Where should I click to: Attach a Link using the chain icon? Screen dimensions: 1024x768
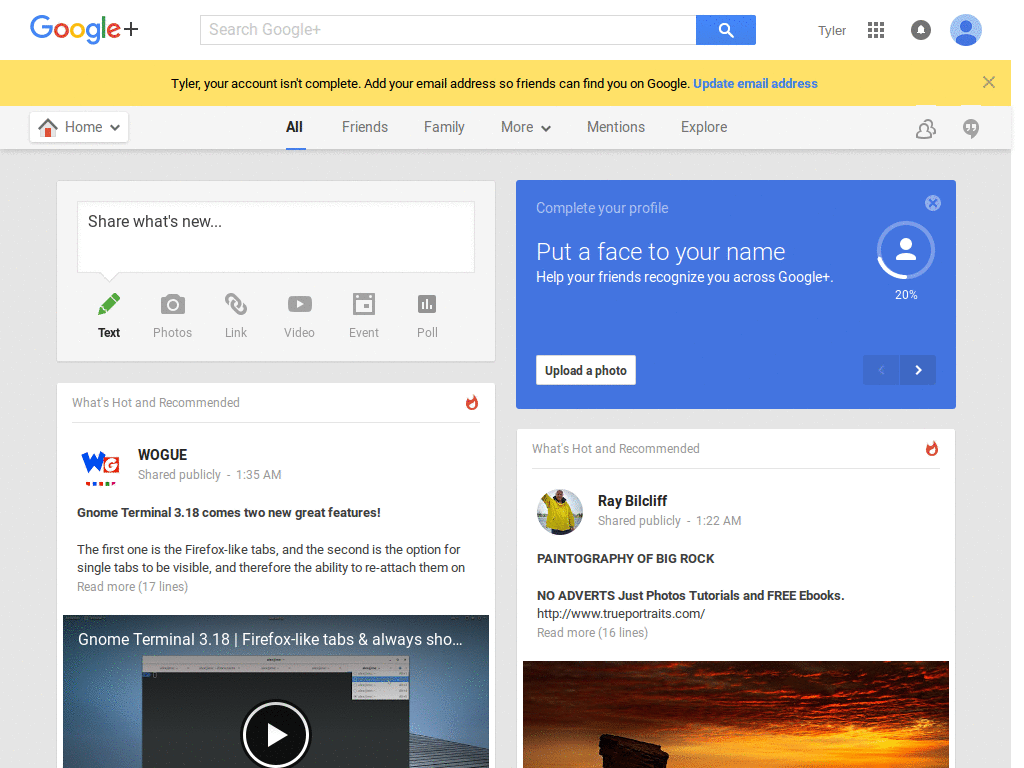point(236,316)
